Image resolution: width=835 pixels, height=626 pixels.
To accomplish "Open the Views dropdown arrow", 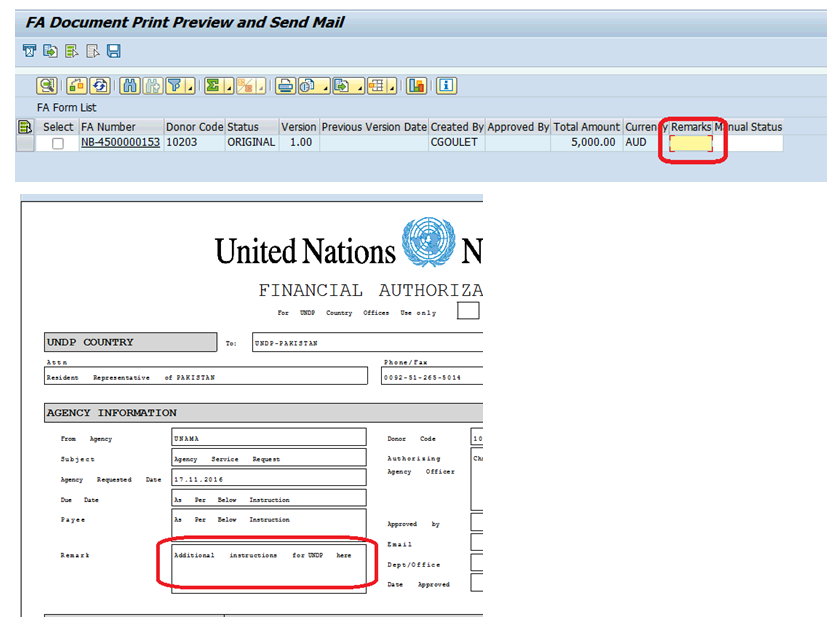I will 325,89.
